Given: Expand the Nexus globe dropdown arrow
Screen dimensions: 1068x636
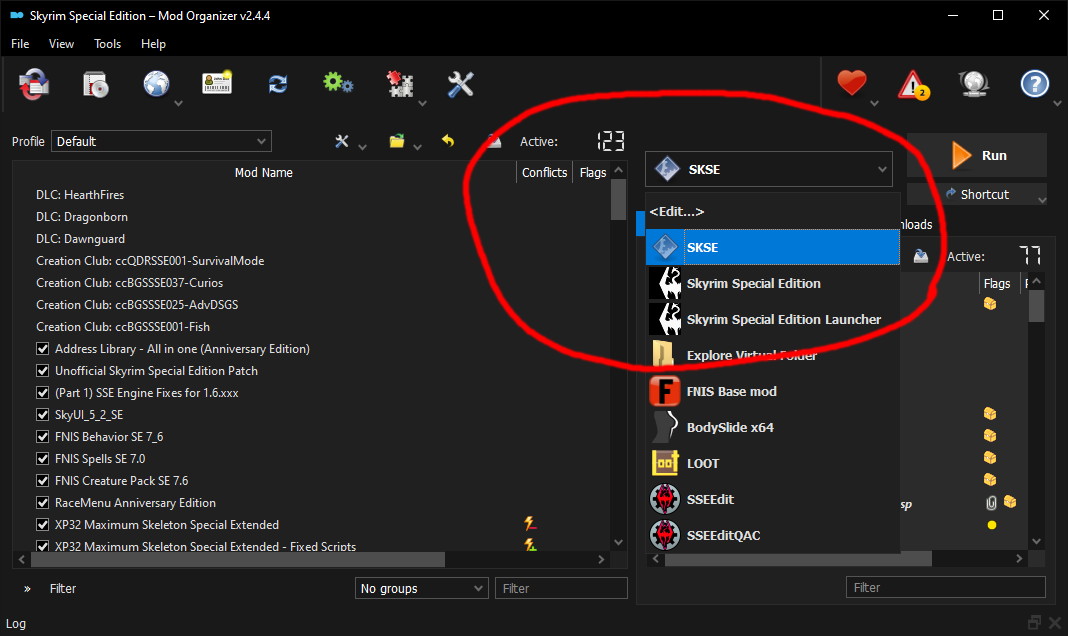Looking at the screenshot, I should point(178,104).
